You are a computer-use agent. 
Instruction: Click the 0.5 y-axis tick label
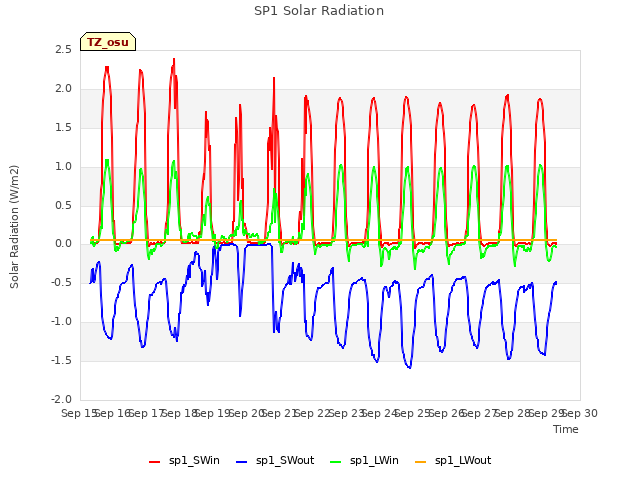[63, 205]
